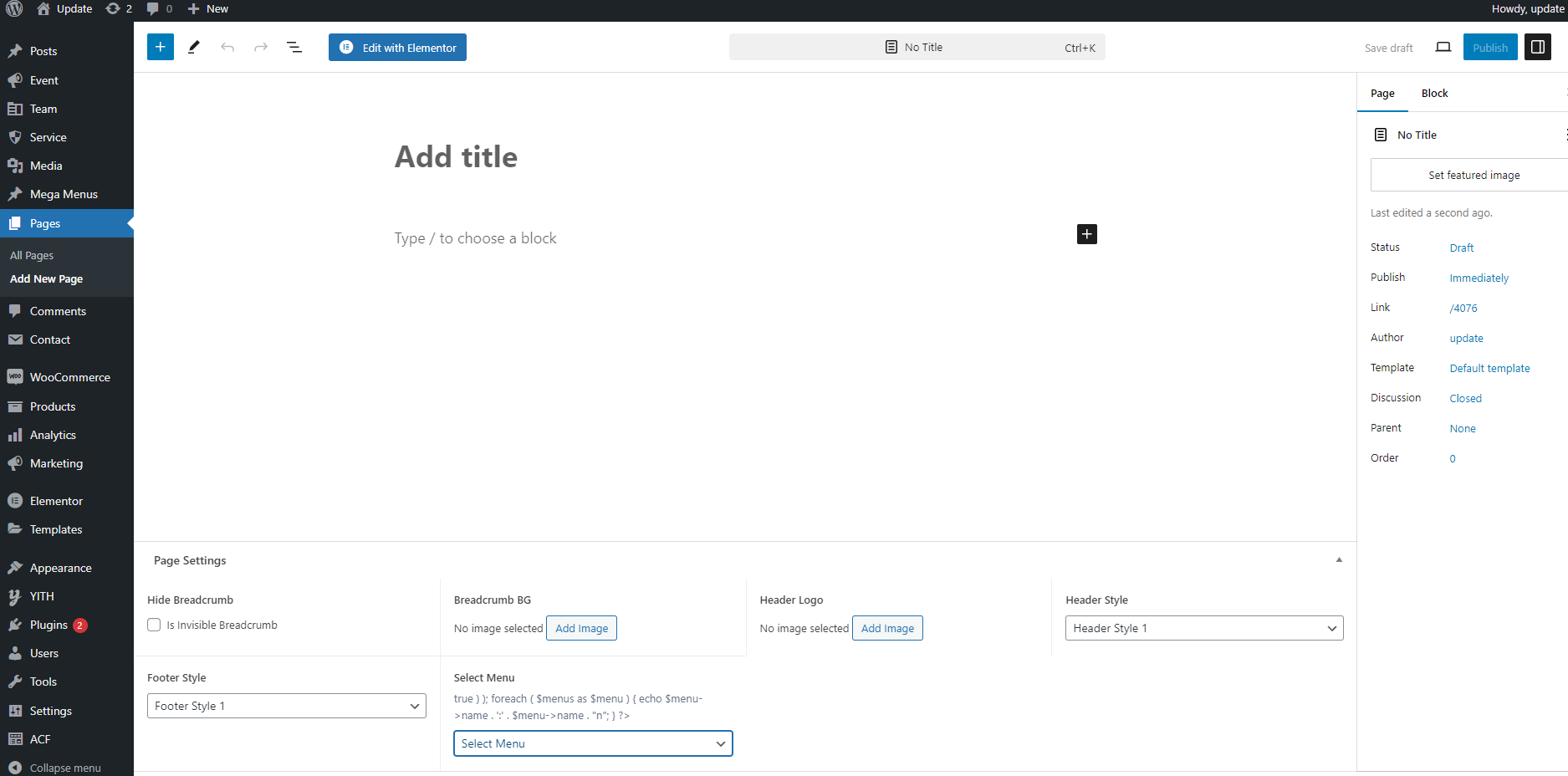Open WooCommerce in the admin sidebar
Viewport: 1568px width, 776px height.
click(69, 377)
